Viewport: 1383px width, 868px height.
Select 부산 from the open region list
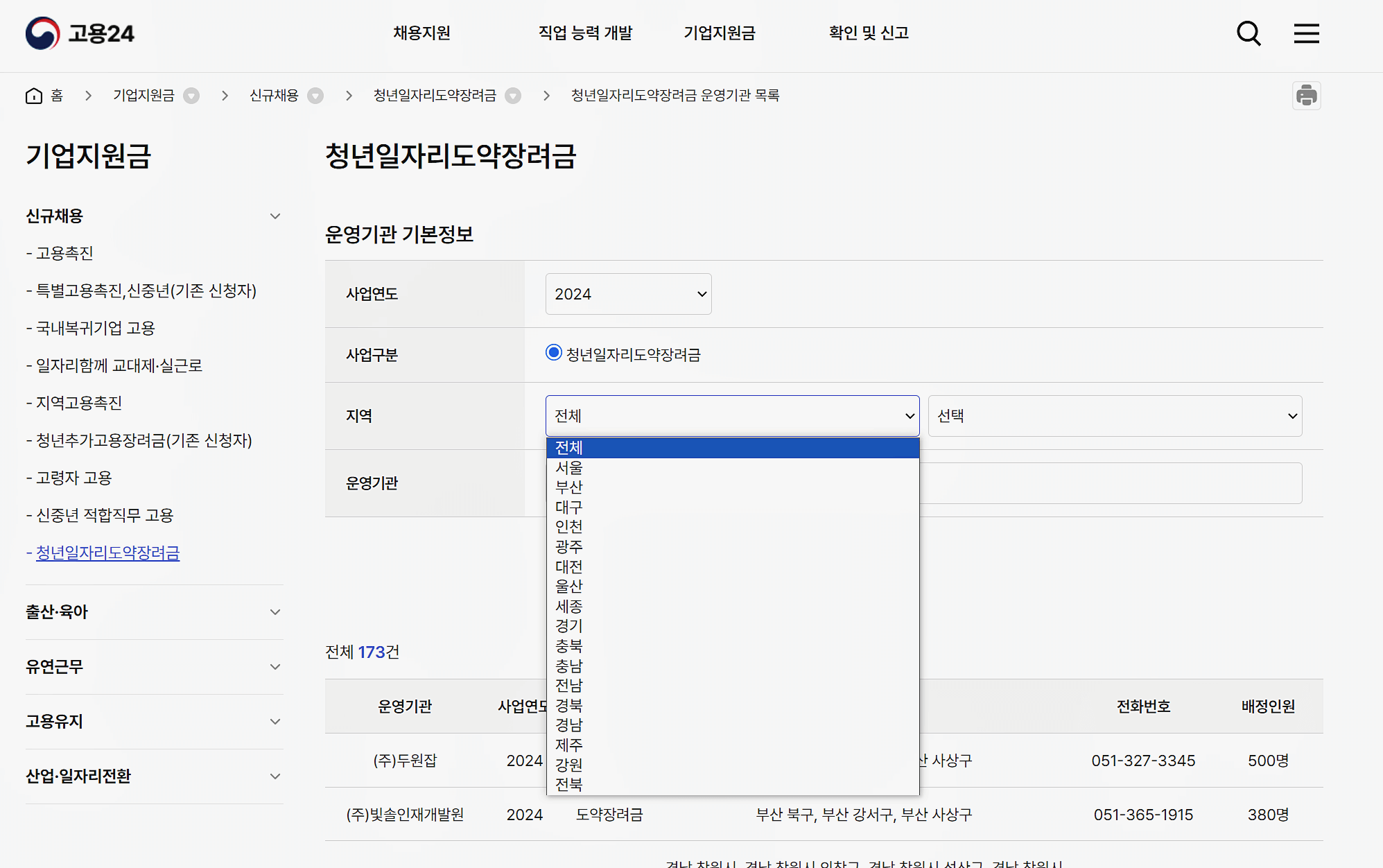pyautogui.click(x=568, y=487)
